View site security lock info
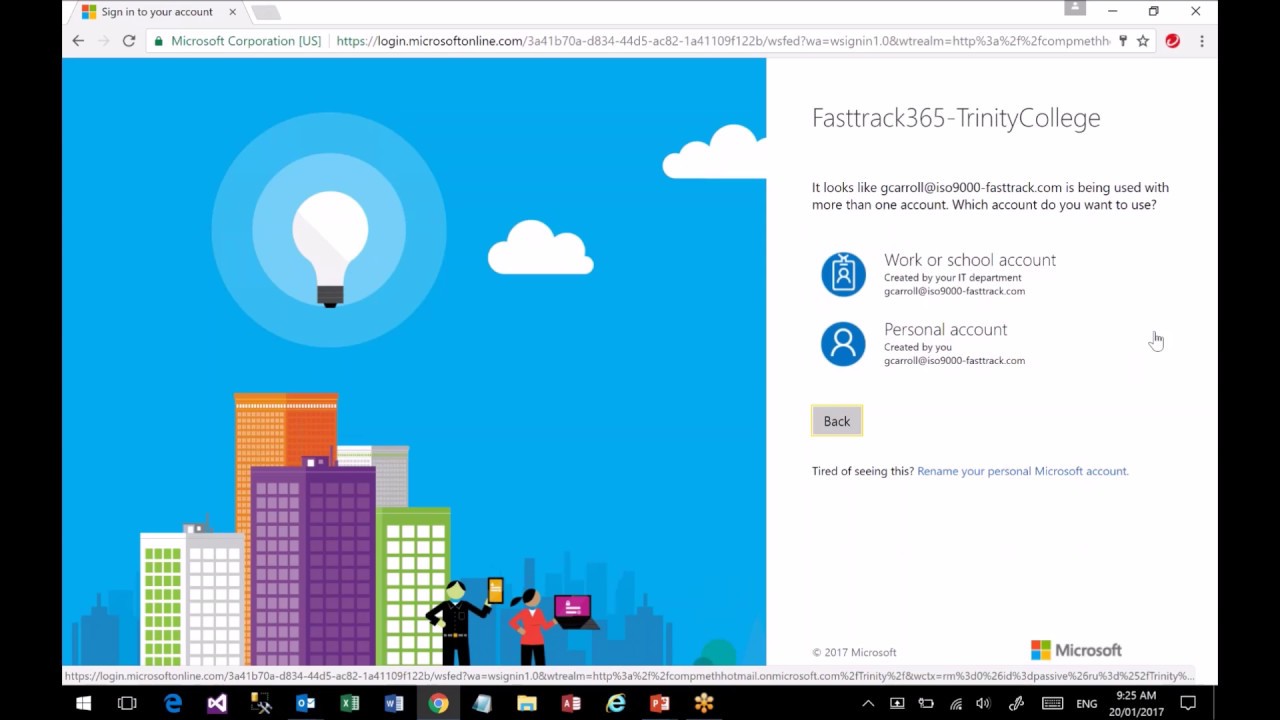Screen dimensions: 1280x720 [x=158, y=41]
